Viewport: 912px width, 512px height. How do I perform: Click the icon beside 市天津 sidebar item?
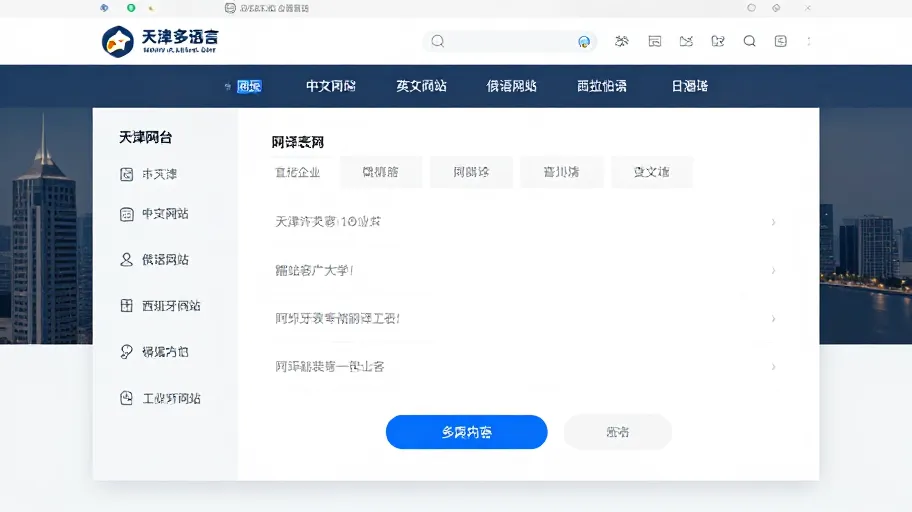pyautogui.click(x=126, y=174)
